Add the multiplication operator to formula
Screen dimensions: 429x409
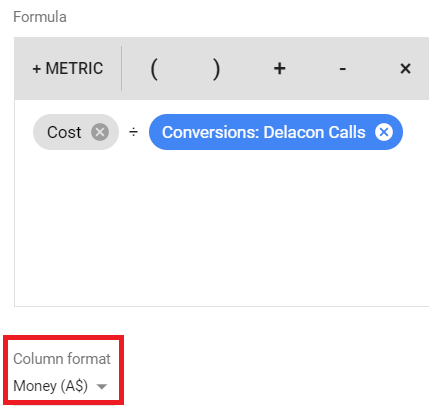pyautogui.click(x=405, y=69)
